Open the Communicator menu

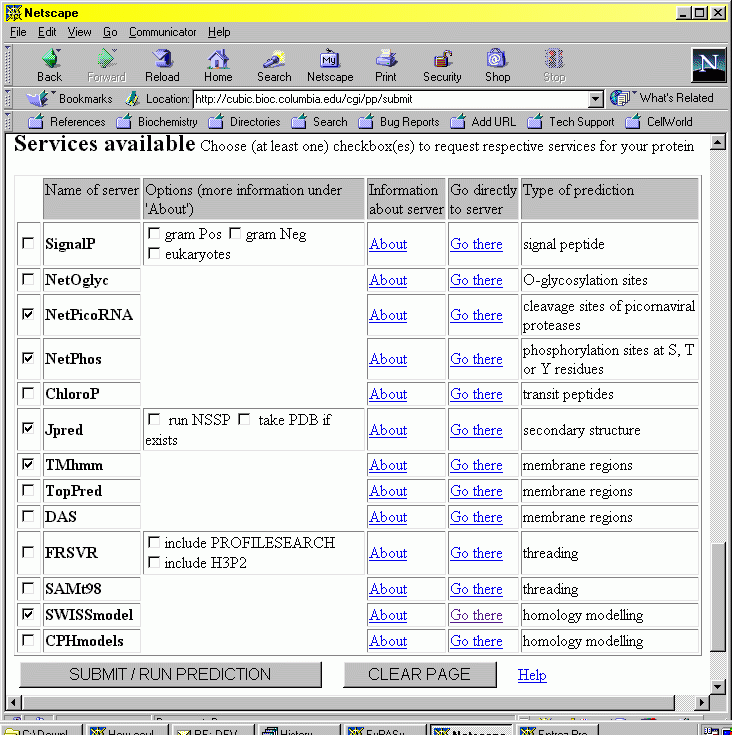click(162, 32)
